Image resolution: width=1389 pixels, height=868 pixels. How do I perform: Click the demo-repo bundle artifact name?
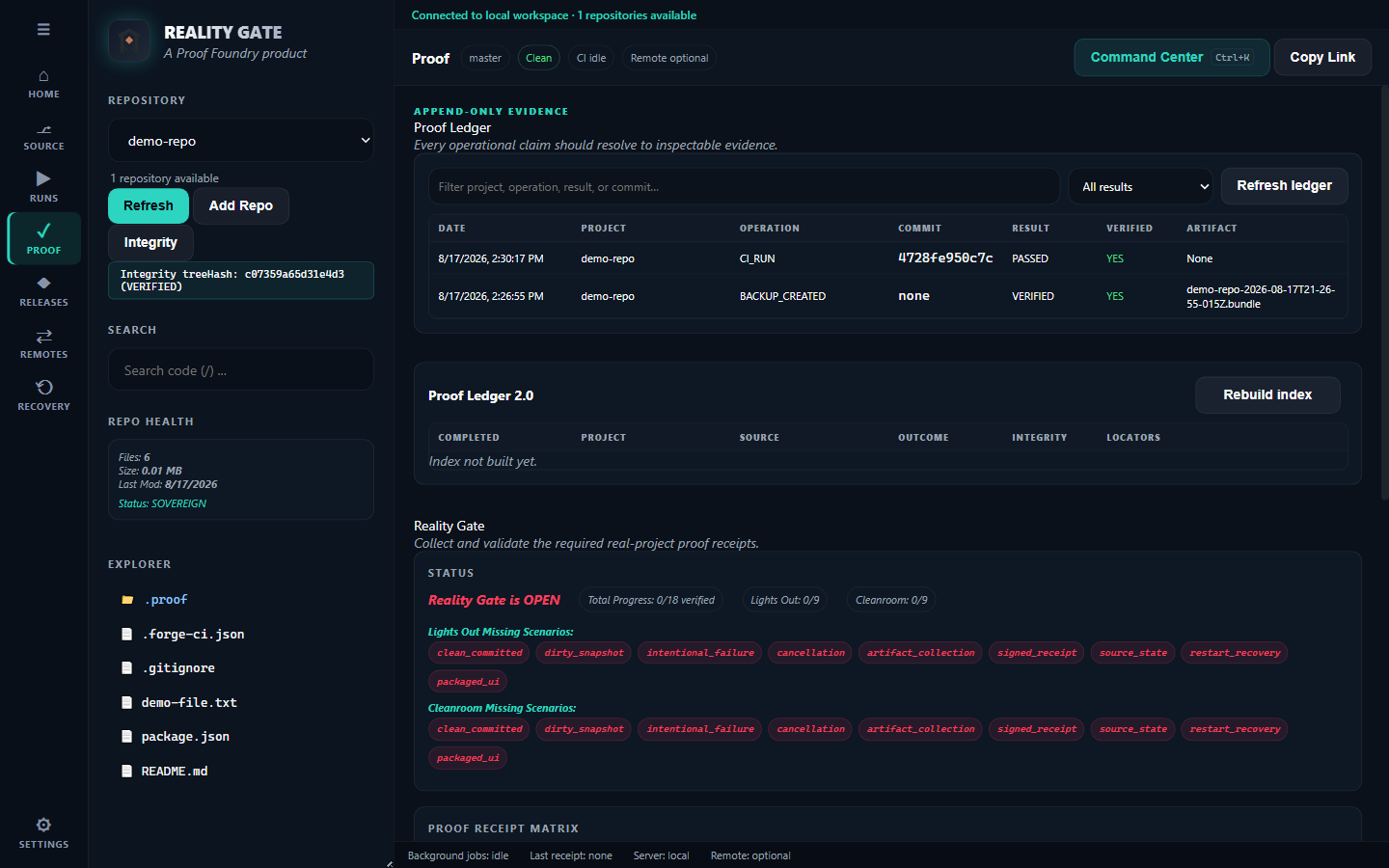[1261, 296]
